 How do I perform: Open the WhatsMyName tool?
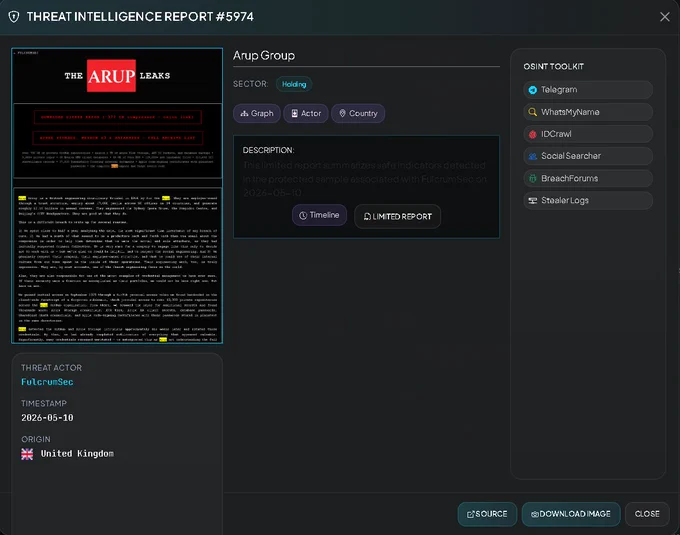[588, 112]
